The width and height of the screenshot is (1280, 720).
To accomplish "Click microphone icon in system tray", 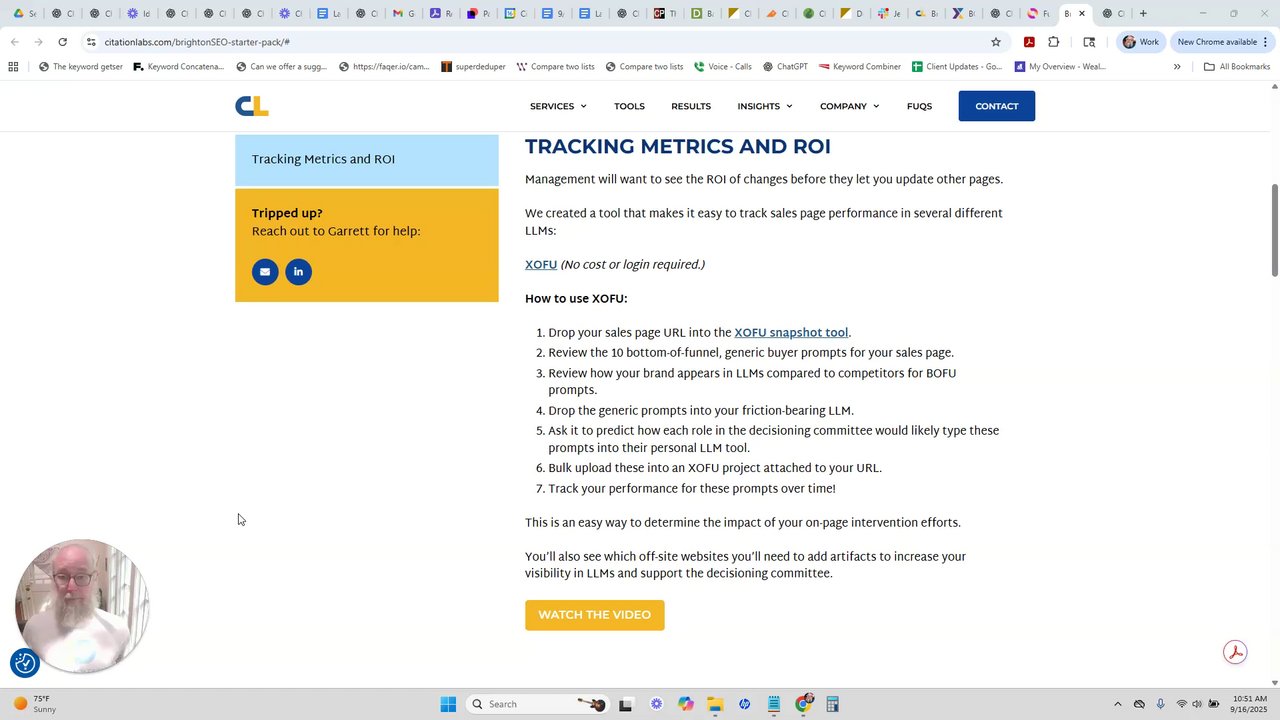I will [x=1160, y=704].
